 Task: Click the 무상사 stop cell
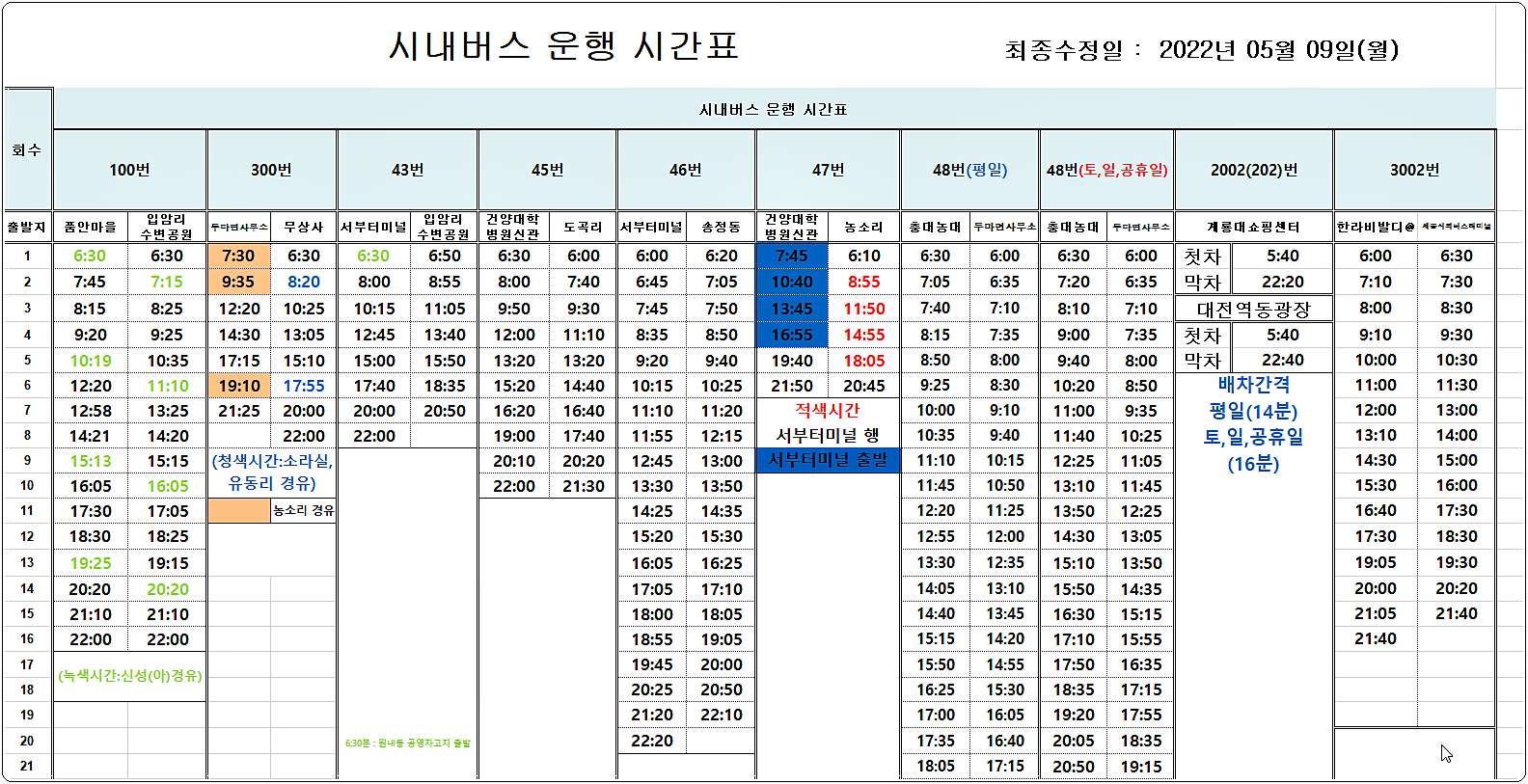pyautogui.click(x=303, y=227)
